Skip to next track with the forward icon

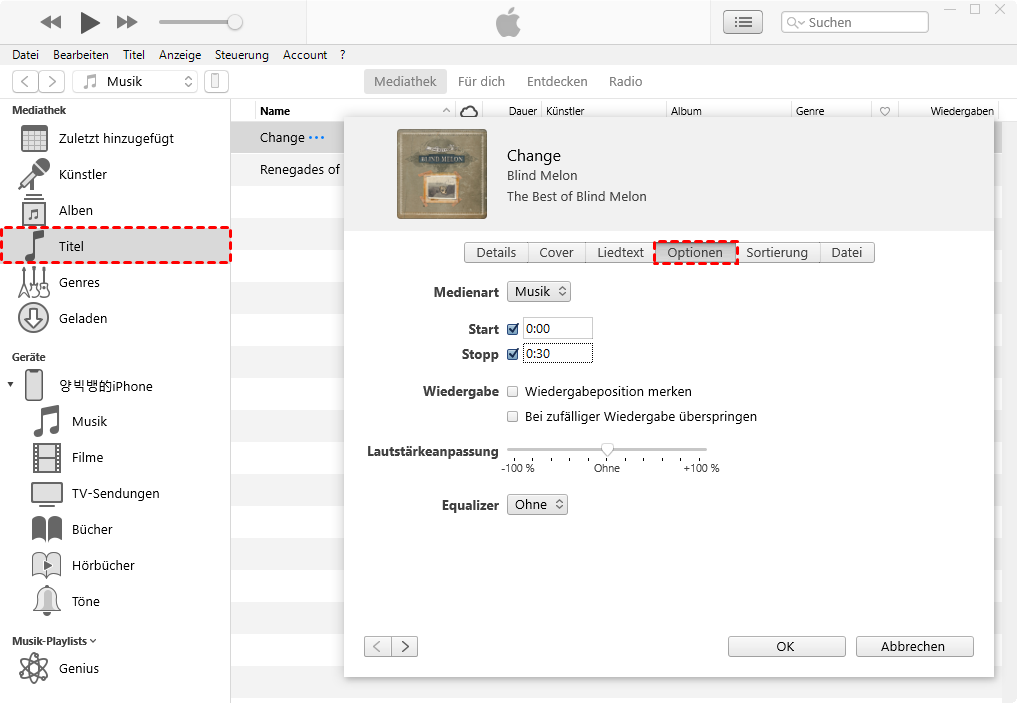[127, 22]
